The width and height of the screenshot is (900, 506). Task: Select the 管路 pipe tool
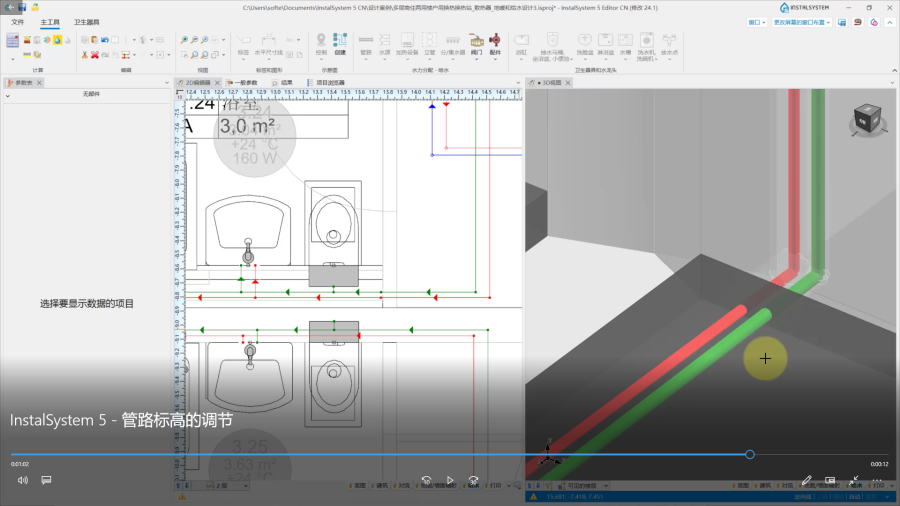366,45
